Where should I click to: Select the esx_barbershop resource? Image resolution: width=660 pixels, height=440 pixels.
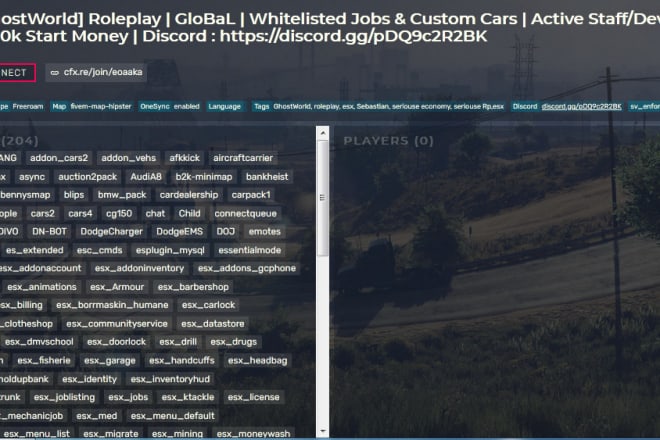click(193, 287)
